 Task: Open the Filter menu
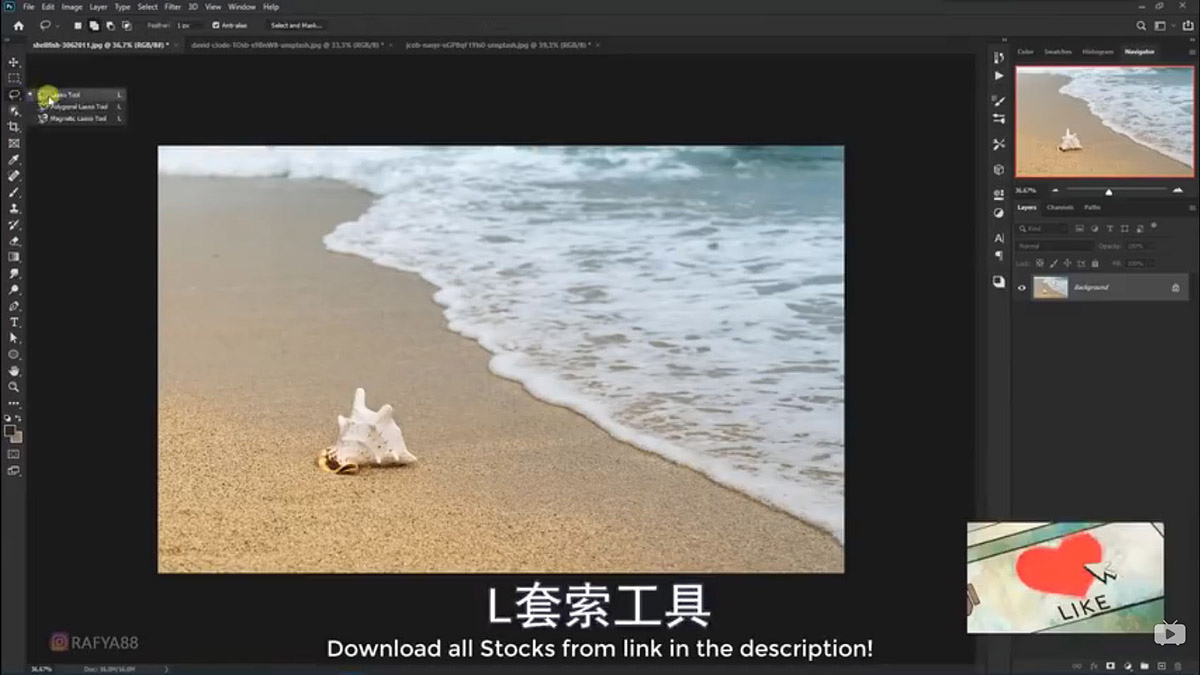tap(172, 6)
